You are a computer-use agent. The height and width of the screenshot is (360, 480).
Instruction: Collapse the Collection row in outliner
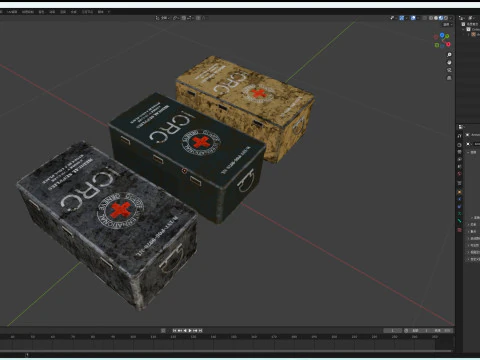(464, 29)
